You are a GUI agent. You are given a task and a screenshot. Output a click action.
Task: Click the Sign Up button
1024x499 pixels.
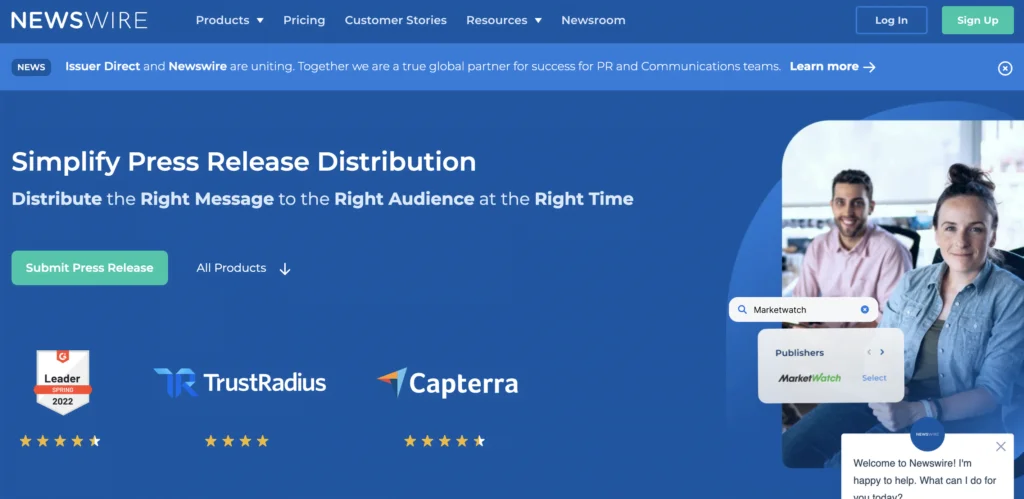[x=978, y=20]
